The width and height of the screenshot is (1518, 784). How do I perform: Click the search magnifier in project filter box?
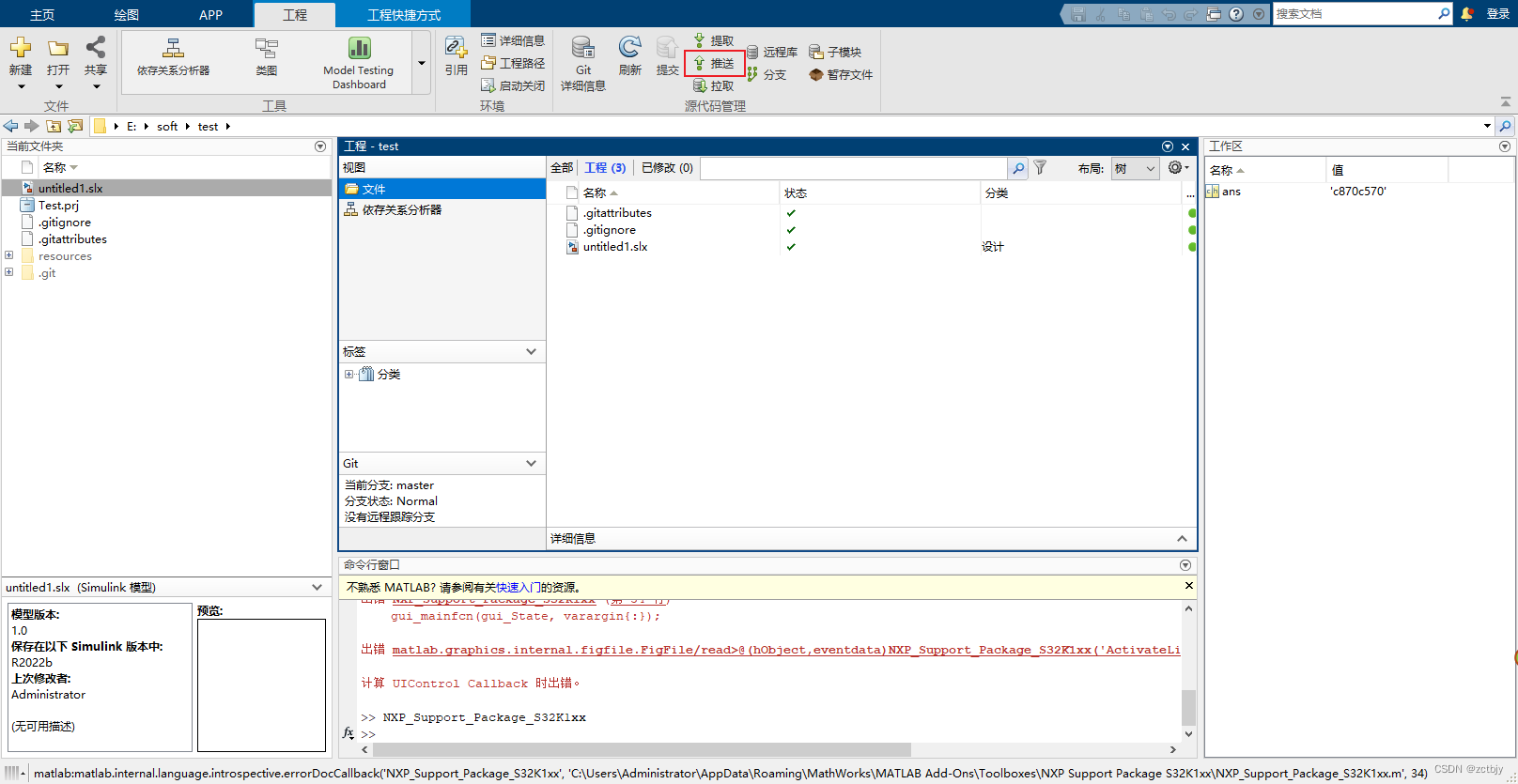tap(1017, 168)
